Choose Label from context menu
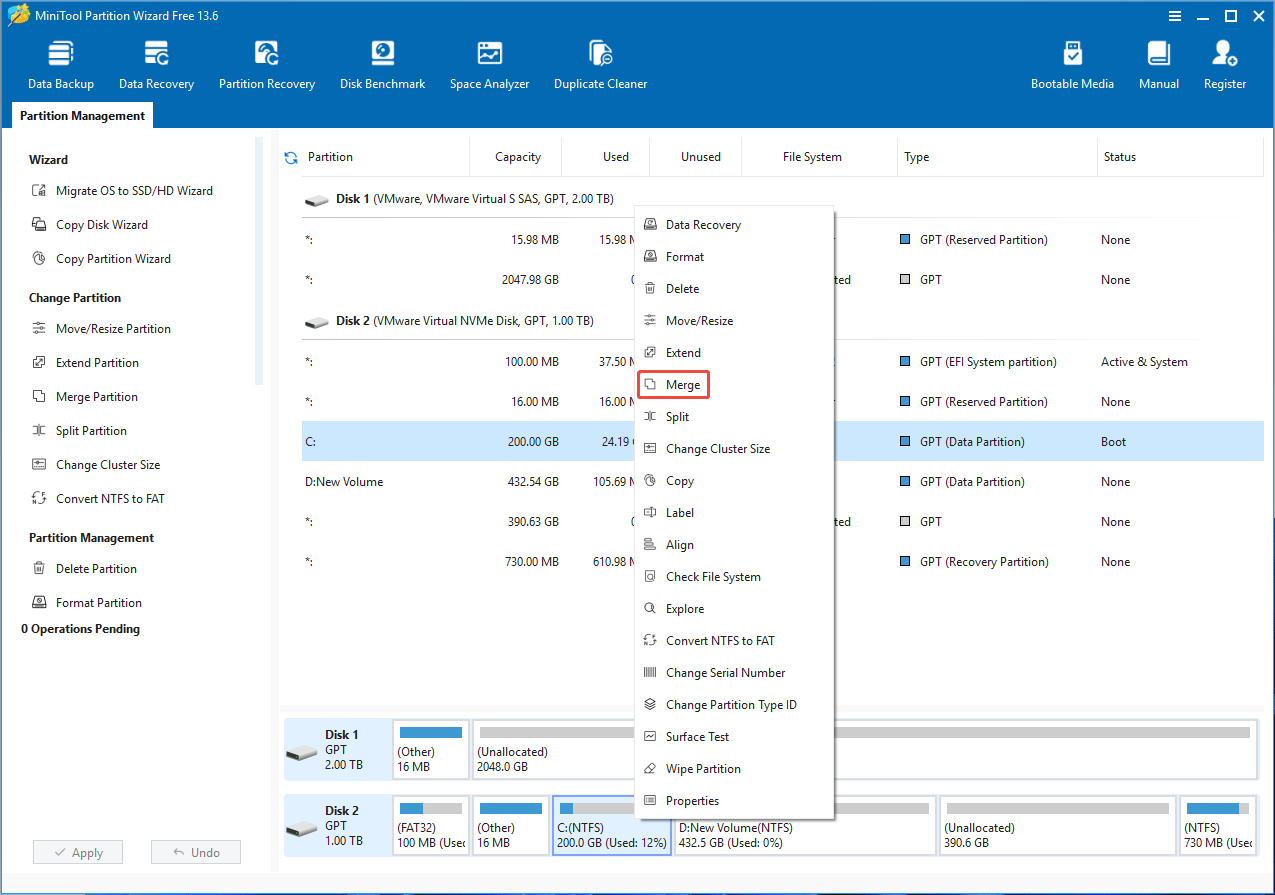This screenshot has width=1275, height=895. tap(734, 513)
